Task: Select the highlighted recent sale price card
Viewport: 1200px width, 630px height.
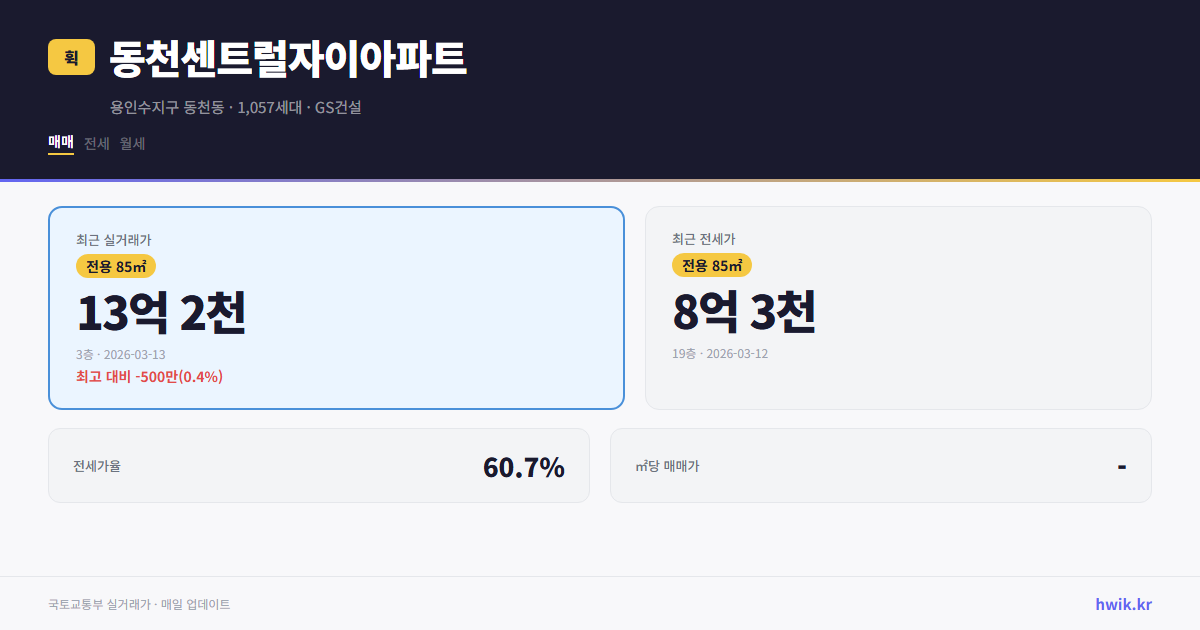Action: [x=335, y=307]
